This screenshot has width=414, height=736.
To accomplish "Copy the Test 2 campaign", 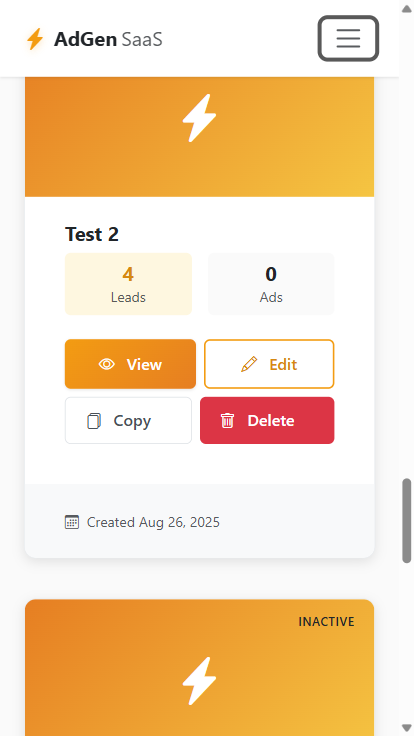I will 128,421.
